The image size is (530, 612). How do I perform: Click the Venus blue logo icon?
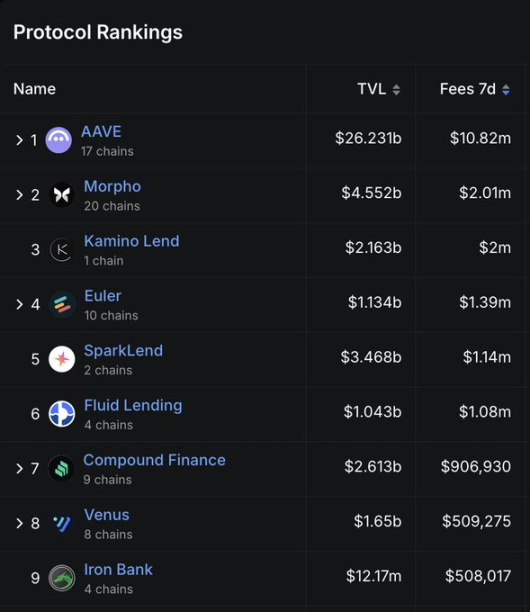[x=62, y=523]
